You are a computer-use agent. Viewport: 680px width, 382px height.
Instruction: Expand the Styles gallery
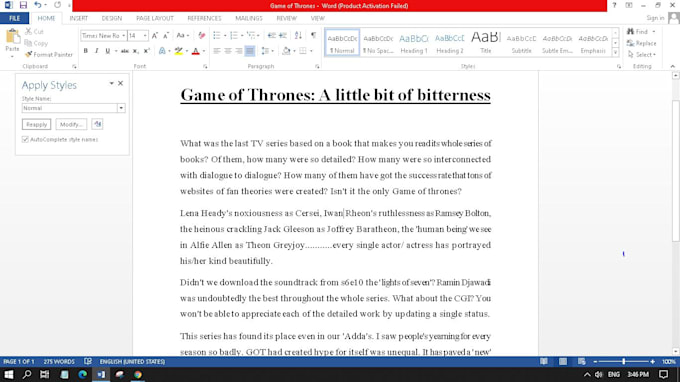click(x=615, y=52)
